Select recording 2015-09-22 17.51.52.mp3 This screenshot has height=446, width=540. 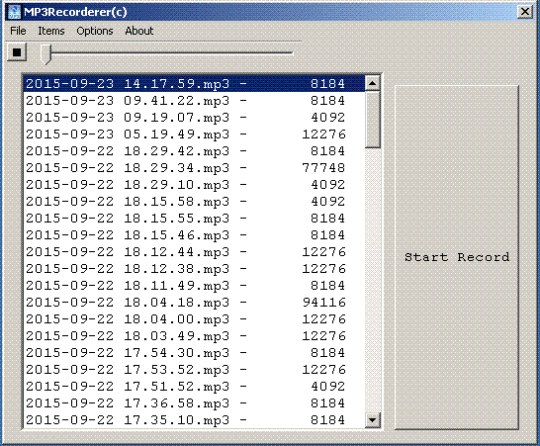tap(195, 386)
